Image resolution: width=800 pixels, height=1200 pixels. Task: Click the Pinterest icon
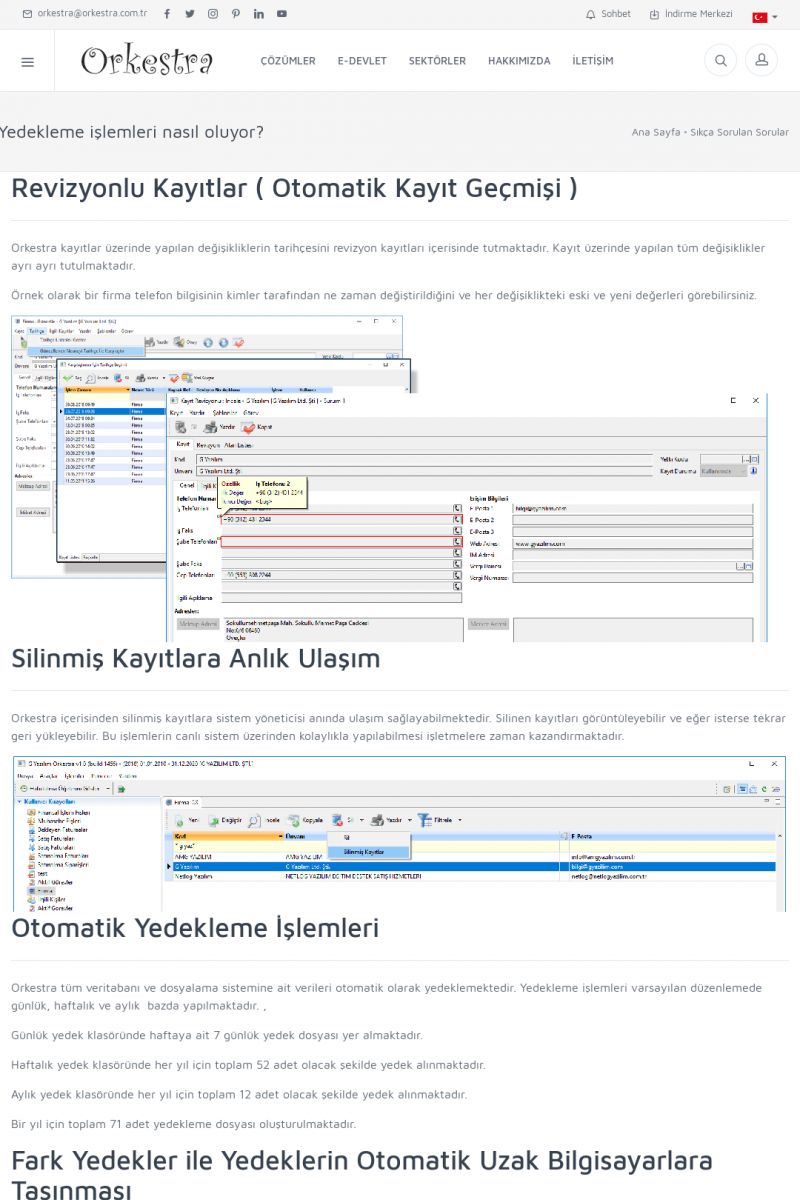(236, 14)
